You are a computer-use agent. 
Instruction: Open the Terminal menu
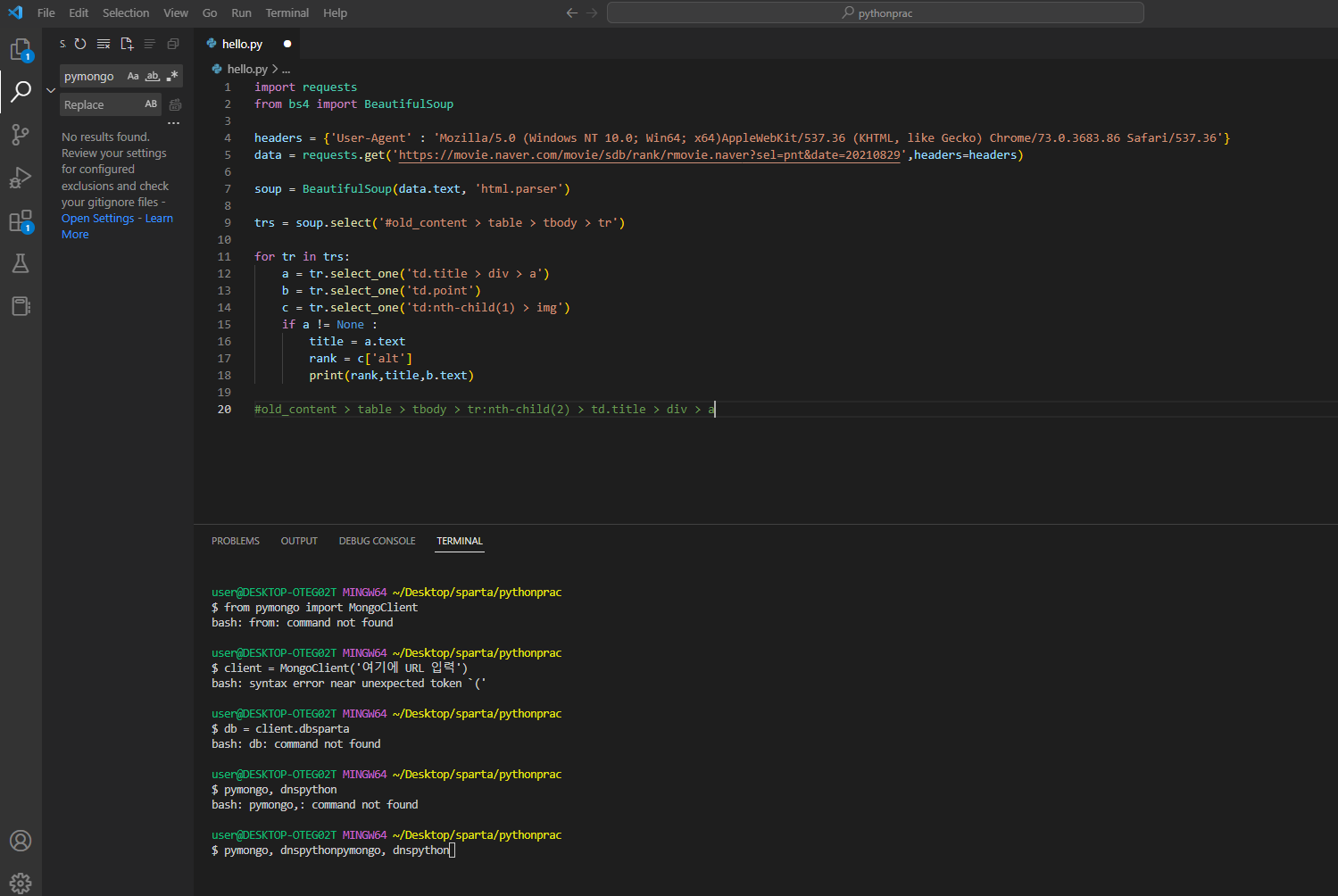287,12
